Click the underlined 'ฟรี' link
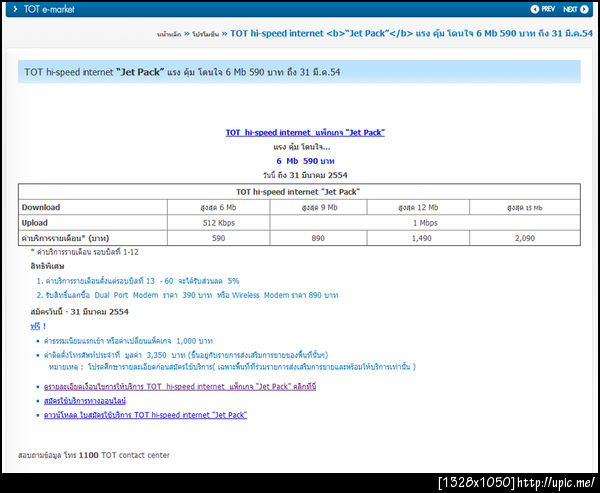Viewport: 600px width, 493px height. [35, 326]
